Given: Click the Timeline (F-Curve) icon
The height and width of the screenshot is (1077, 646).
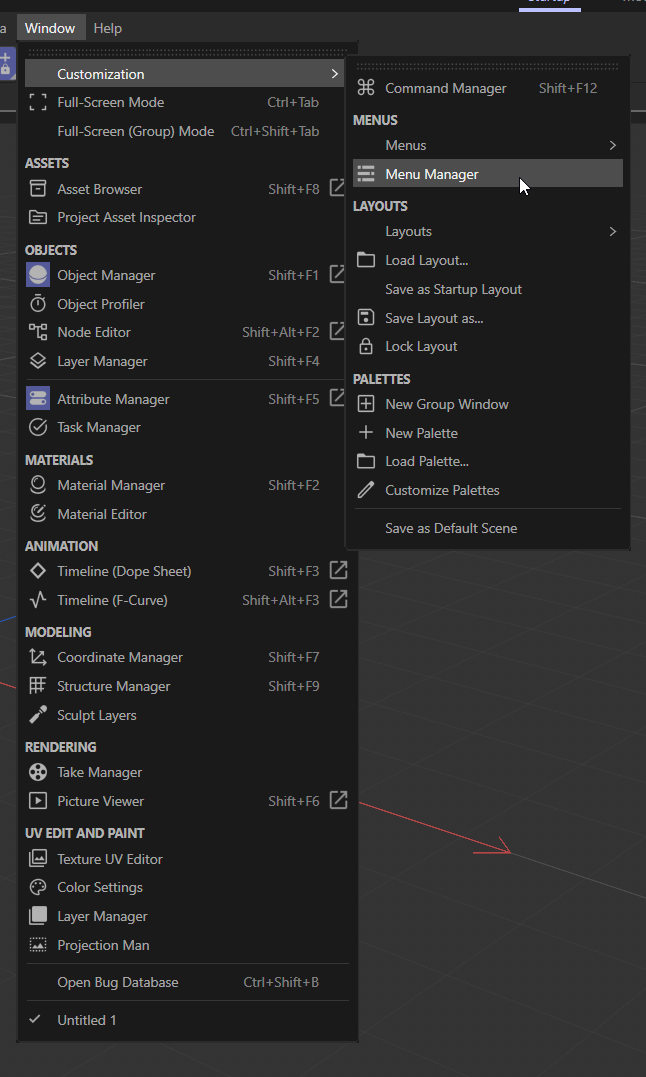Looking at the screenshot, I should [38, 600].
